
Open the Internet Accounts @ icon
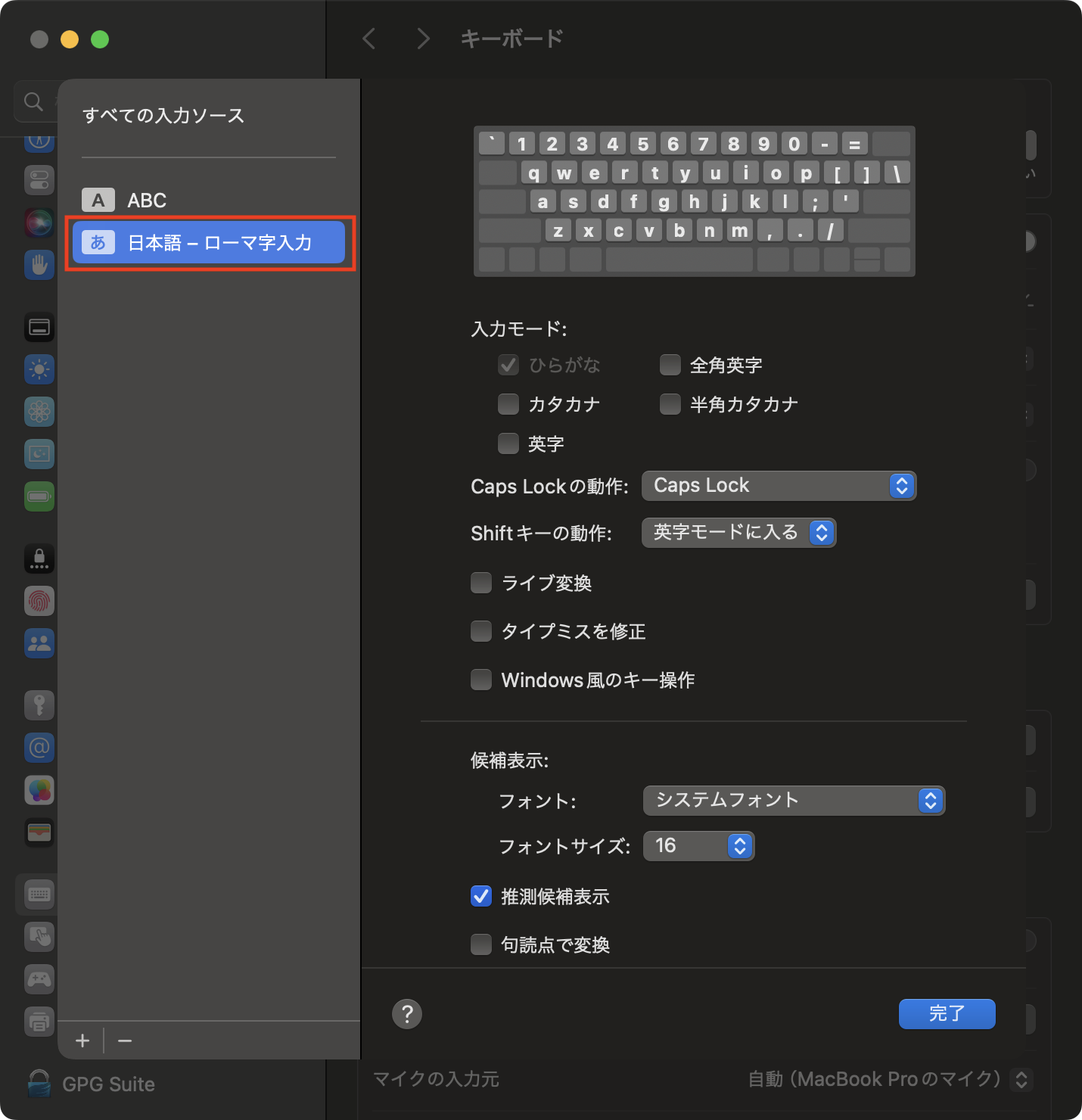click(39, 748)
